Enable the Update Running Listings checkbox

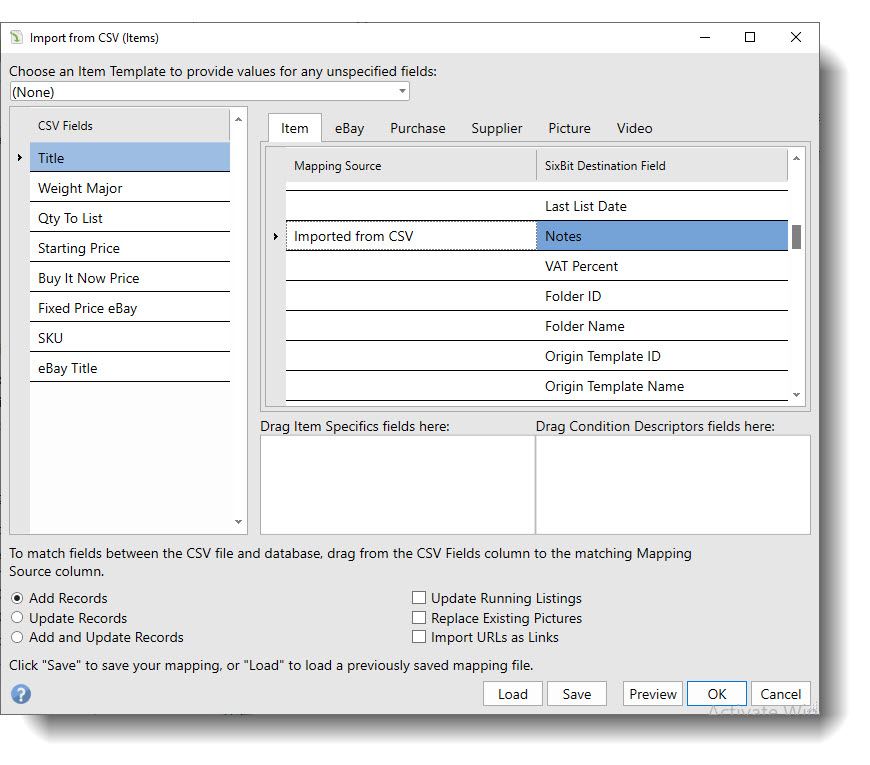coord(419,598)
